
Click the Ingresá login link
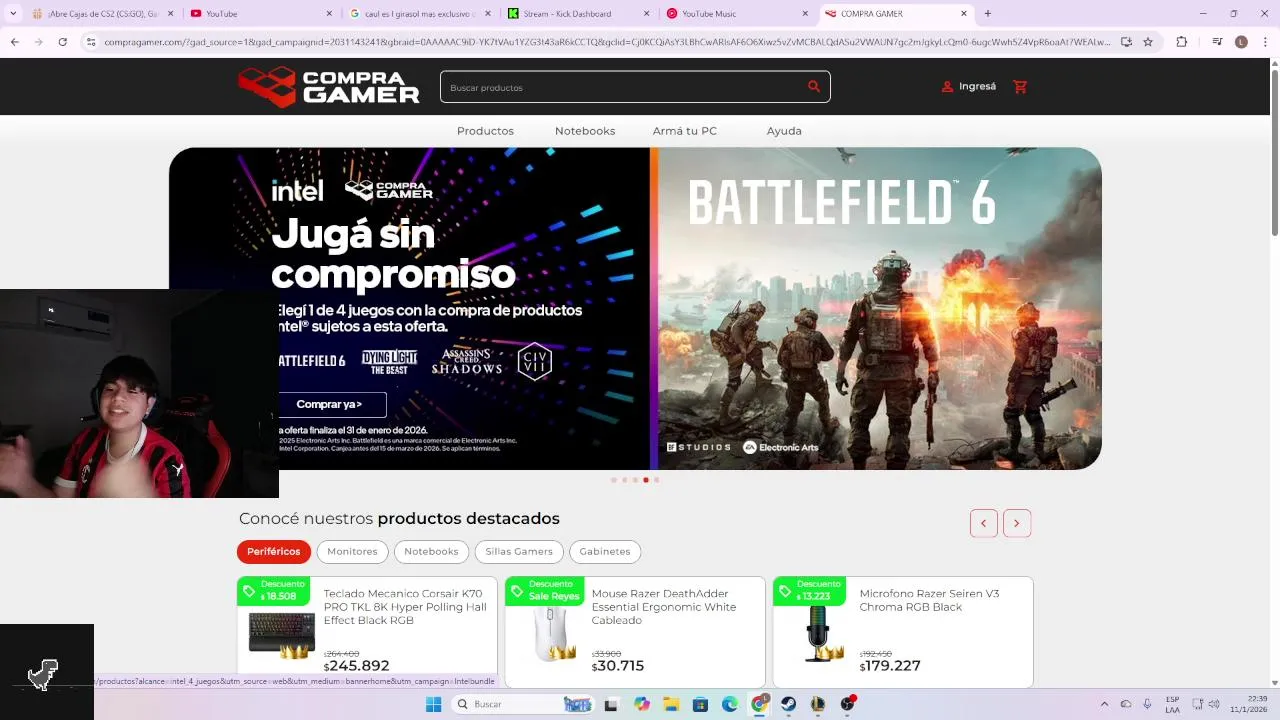pos(977,87)
